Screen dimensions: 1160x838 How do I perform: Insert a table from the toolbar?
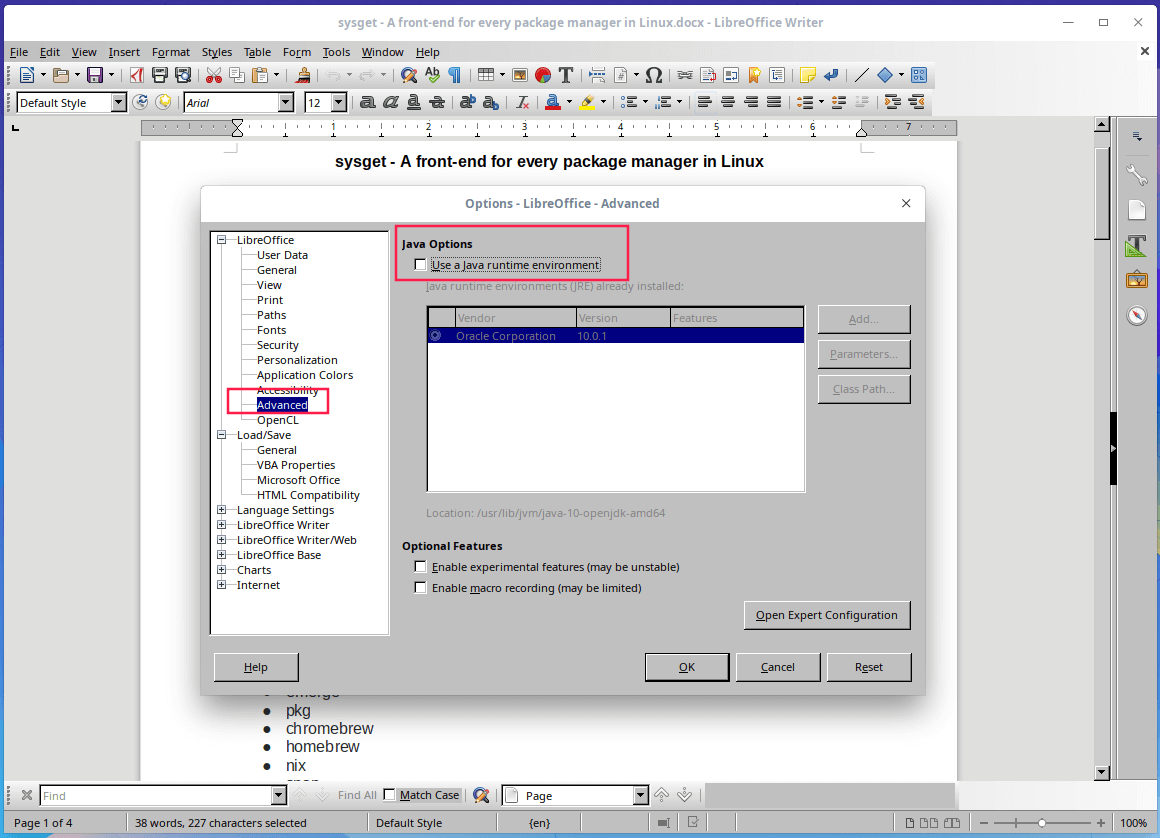point(487,74)
